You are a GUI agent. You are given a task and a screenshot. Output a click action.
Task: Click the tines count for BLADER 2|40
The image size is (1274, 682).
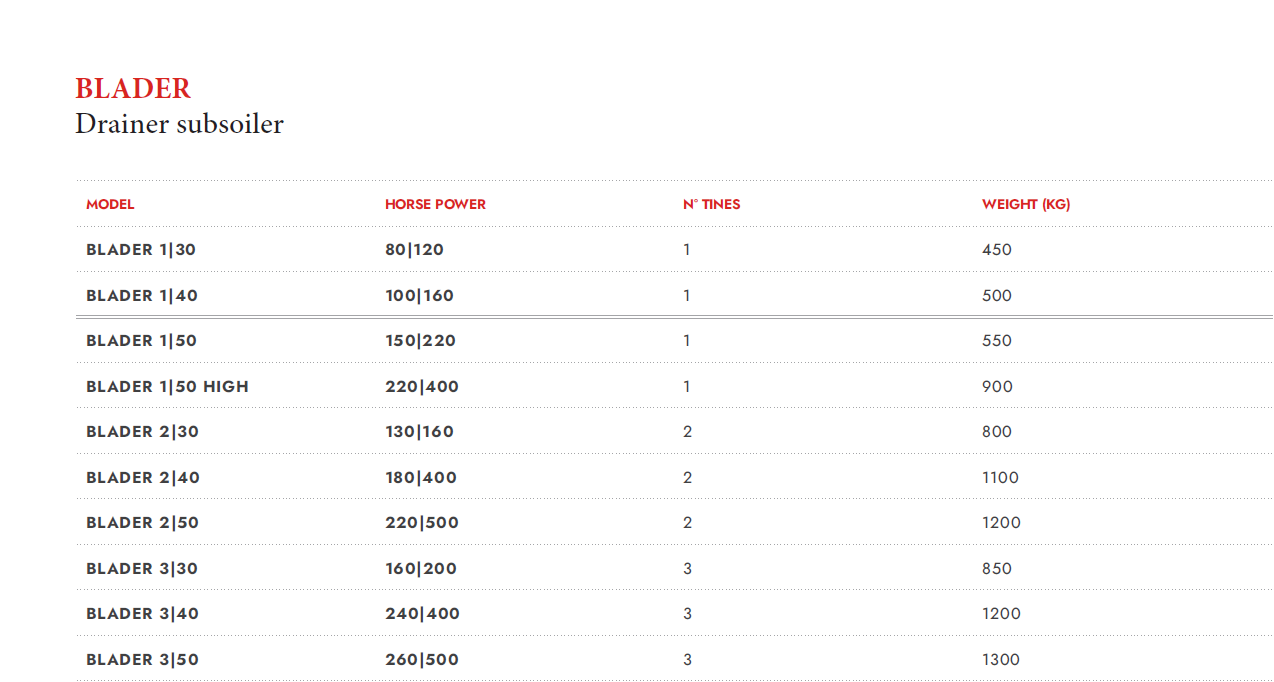click(687, 478)
